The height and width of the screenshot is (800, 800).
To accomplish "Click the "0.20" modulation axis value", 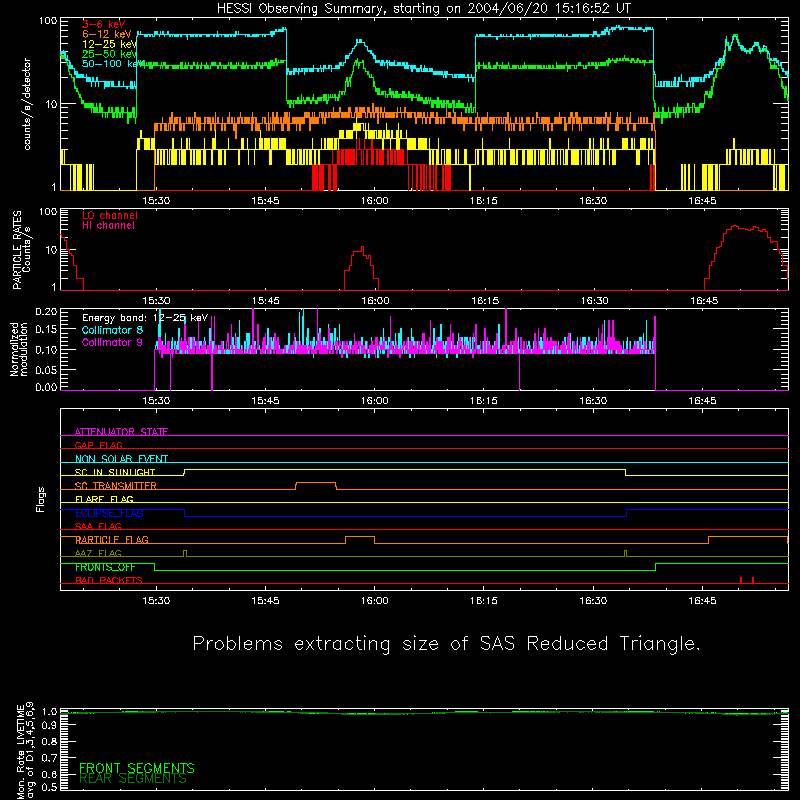I will pyautogui.click(x=46, y=311).
